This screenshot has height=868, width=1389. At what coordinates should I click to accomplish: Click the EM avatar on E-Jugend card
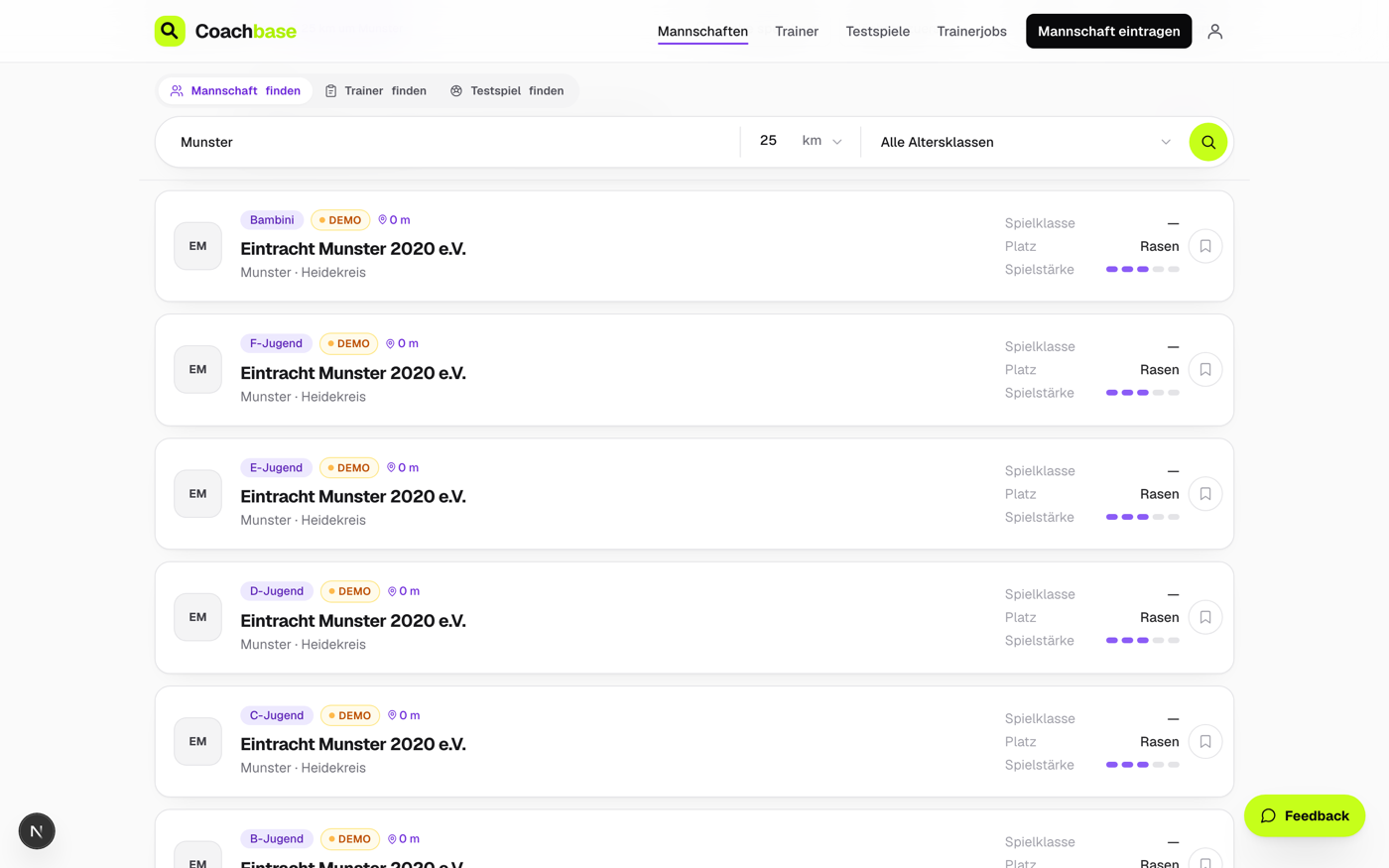tap(198, 494)
